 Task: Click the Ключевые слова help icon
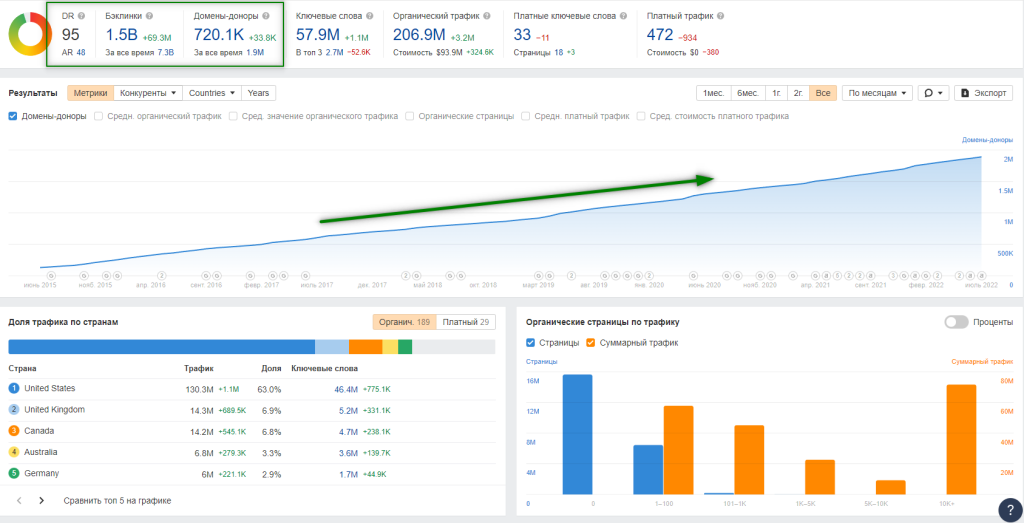369,17
